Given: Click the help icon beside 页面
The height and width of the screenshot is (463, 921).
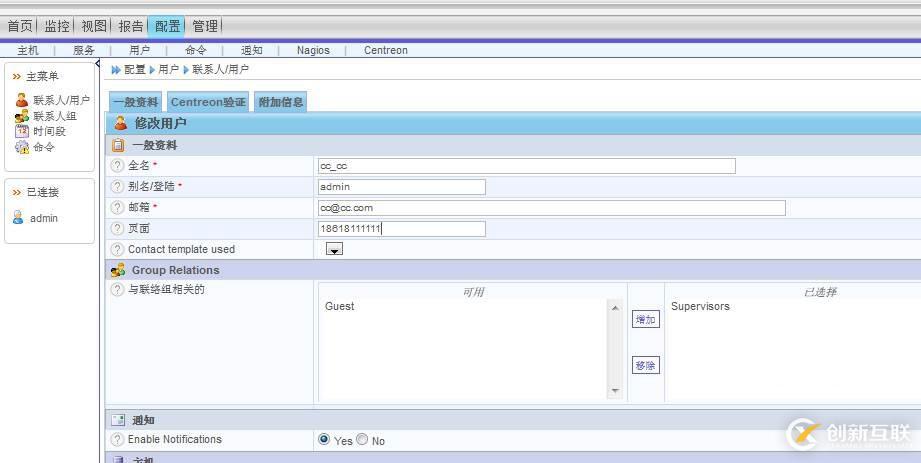Looking at the screenshot, I should 117,228.
